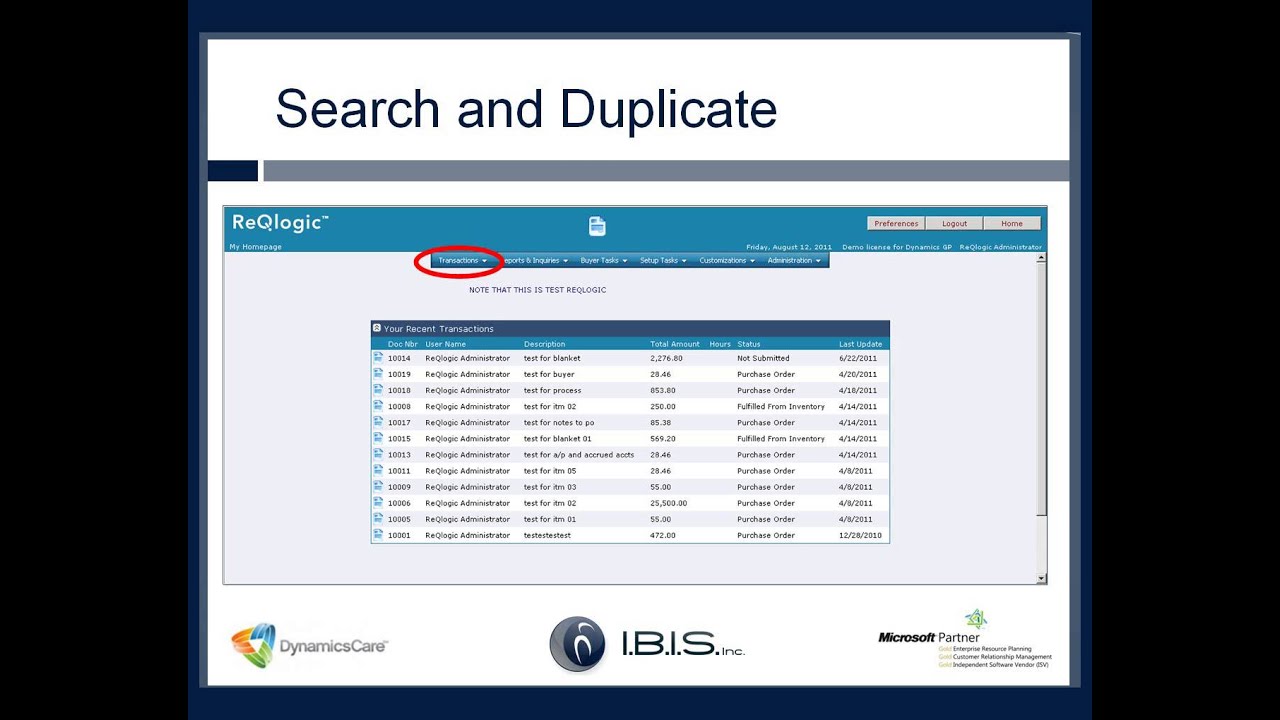Screen dimensions: 1280x720
Task: Open document icon for transaction 10018
Action: click(378, 389)
